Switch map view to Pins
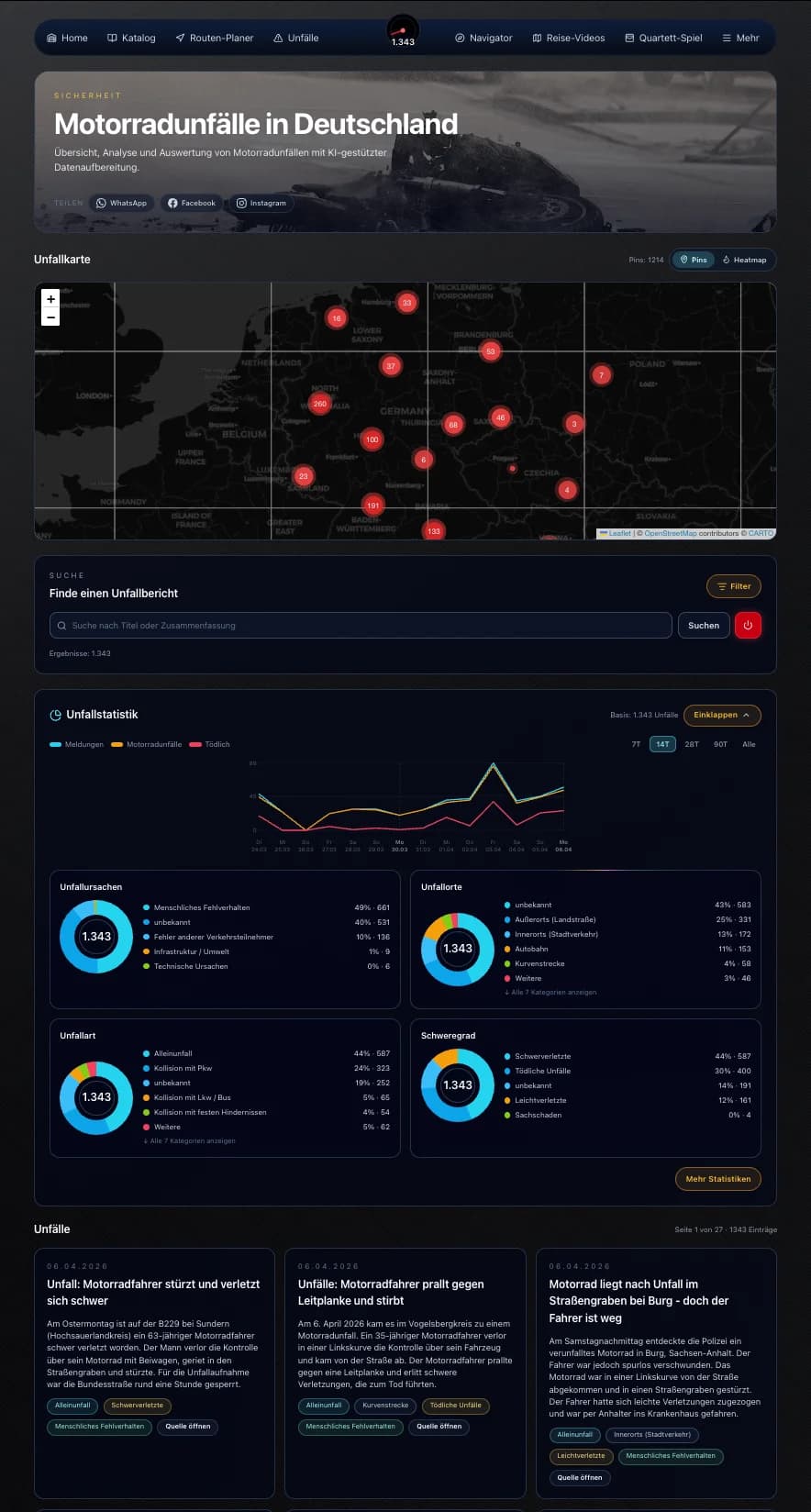The height and width of the screenshot is (1512, 811). (693, 260)
